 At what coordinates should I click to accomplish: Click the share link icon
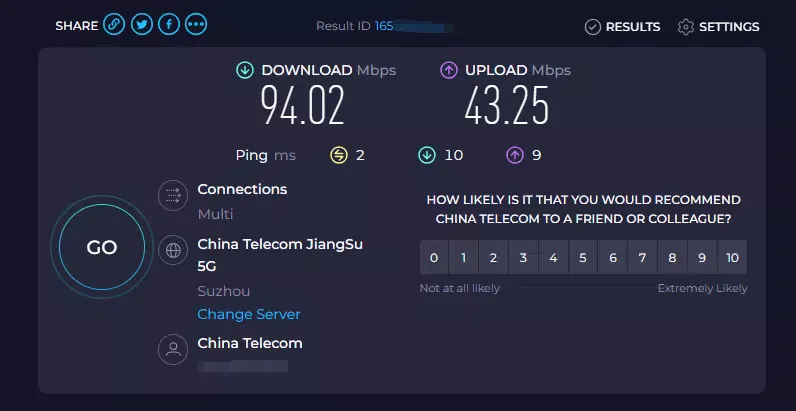114,26
